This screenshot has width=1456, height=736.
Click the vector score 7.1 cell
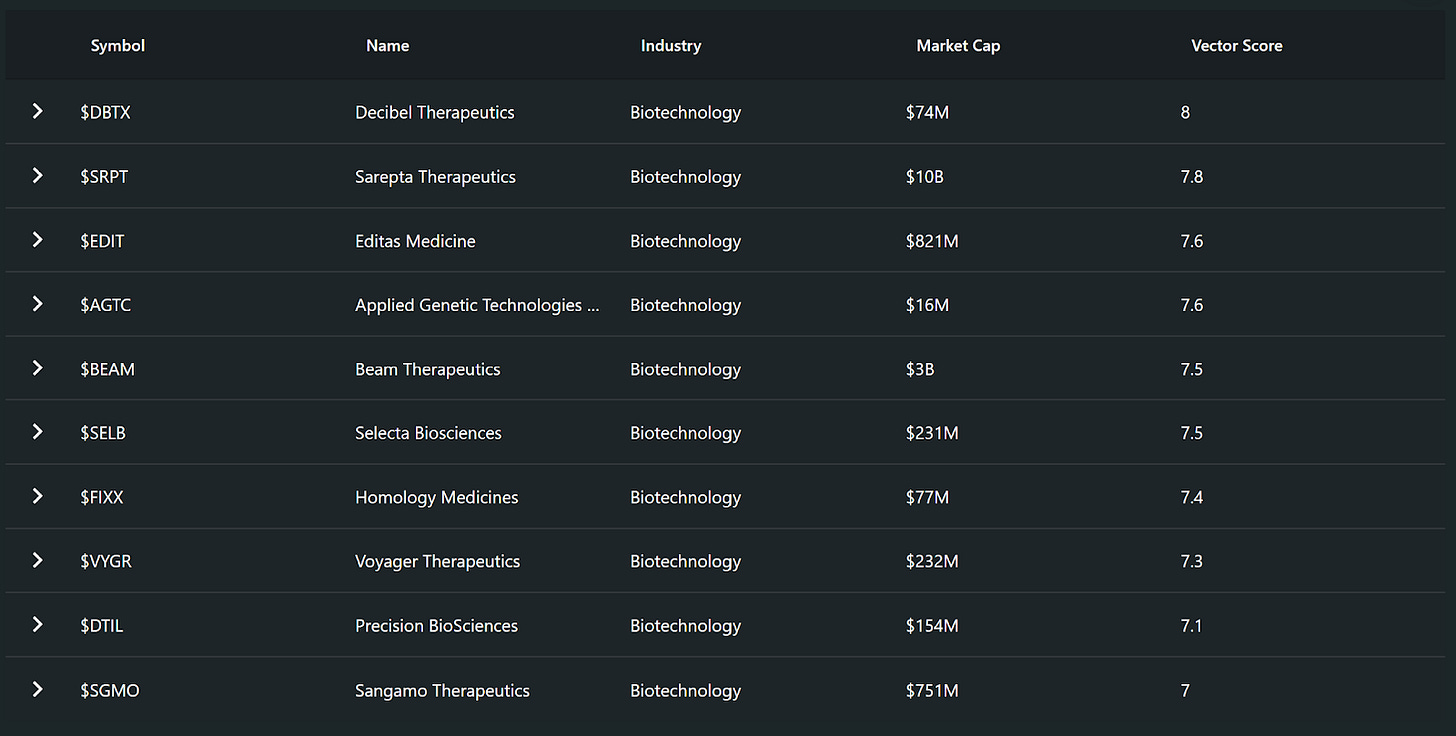1191,626
